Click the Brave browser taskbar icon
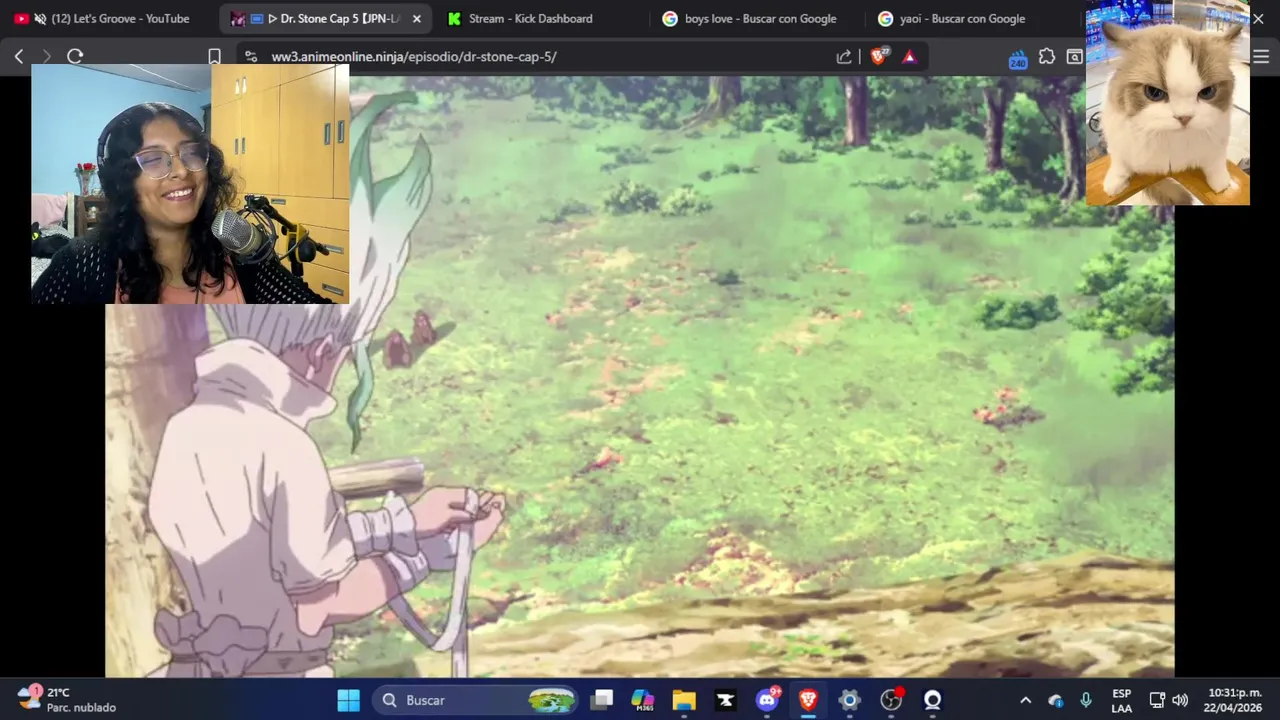Image resolution: width=1280 pixels, height=720 pixels. 808,700
